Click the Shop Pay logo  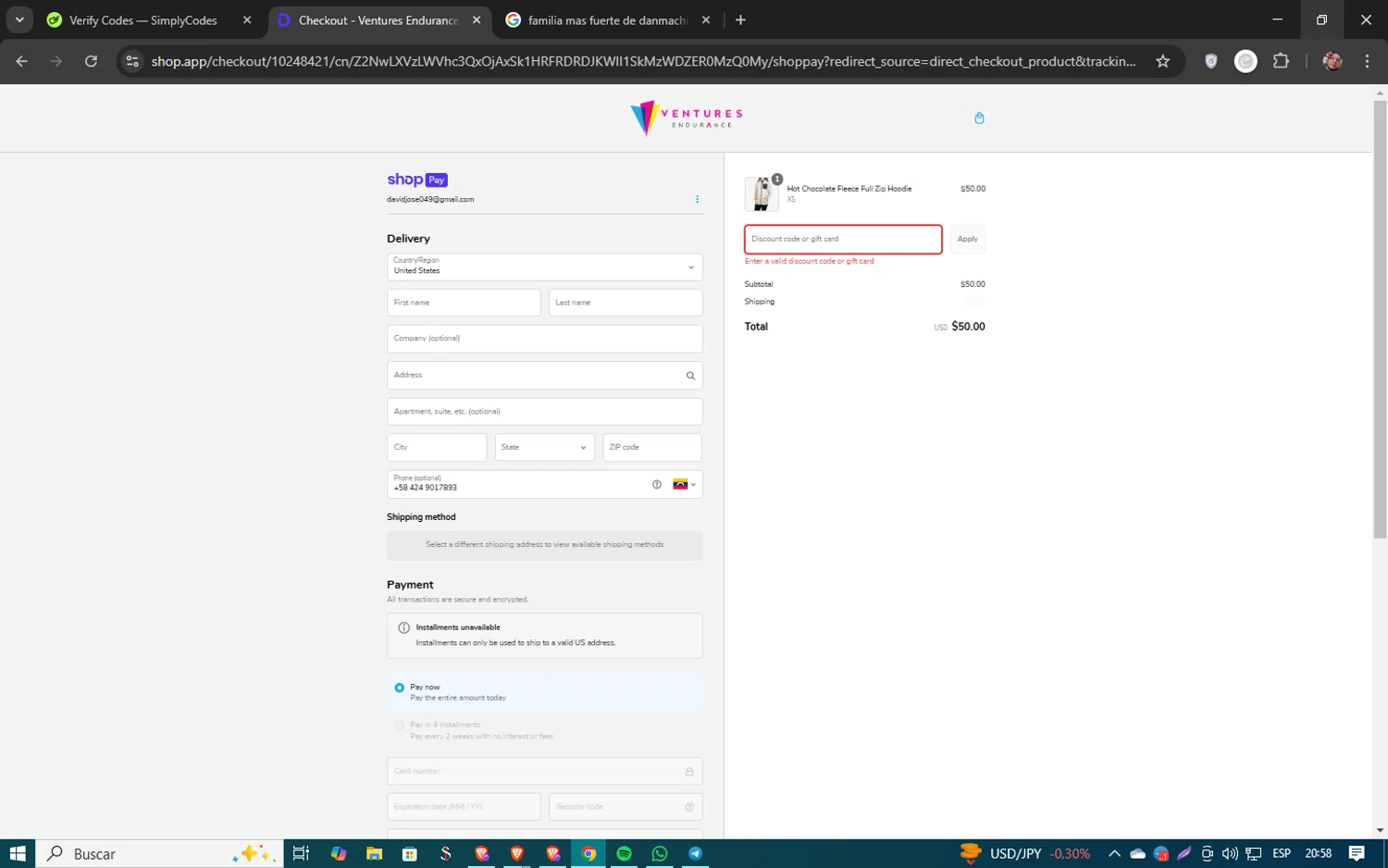pos(417,180)
